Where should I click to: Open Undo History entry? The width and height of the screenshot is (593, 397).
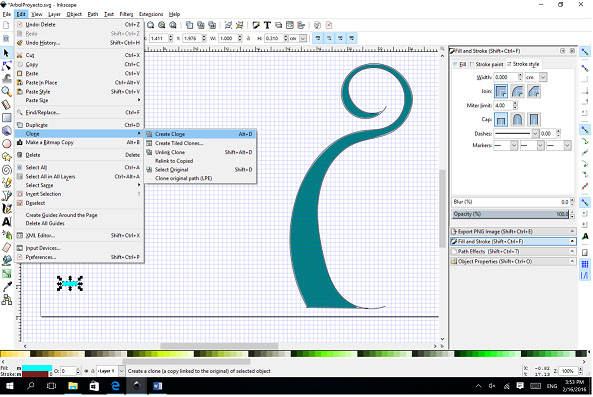79,43
